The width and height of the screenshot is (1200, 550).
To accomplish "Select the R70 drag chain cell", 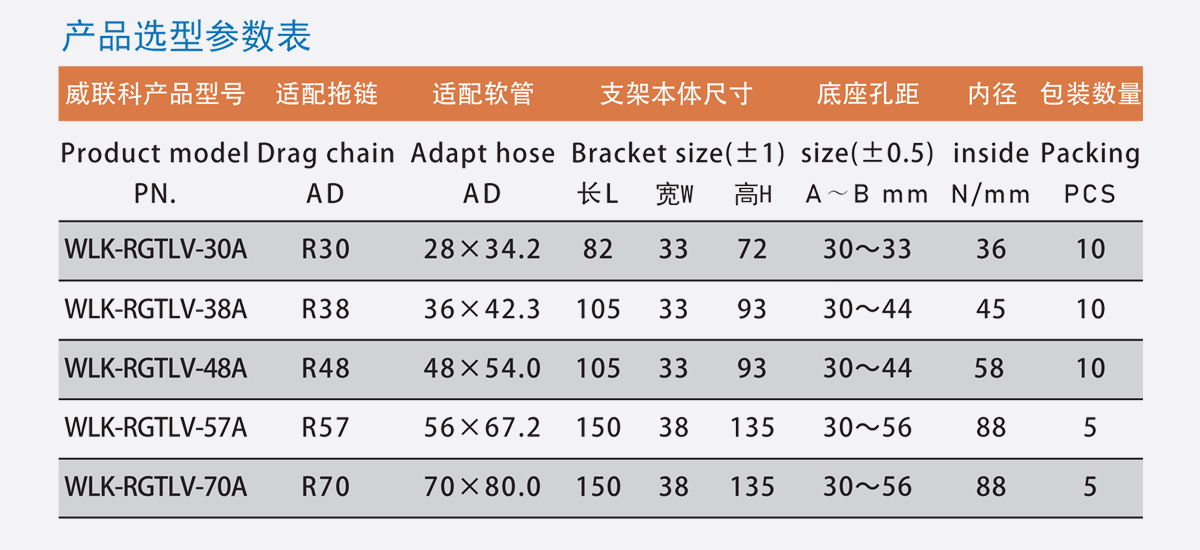I will coord(326,487).
